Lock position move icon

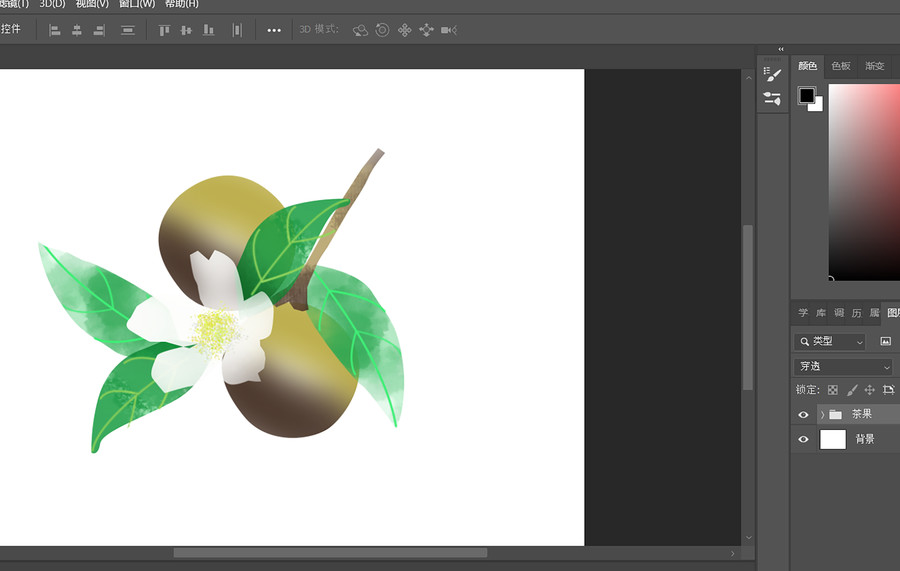point(870,390)
